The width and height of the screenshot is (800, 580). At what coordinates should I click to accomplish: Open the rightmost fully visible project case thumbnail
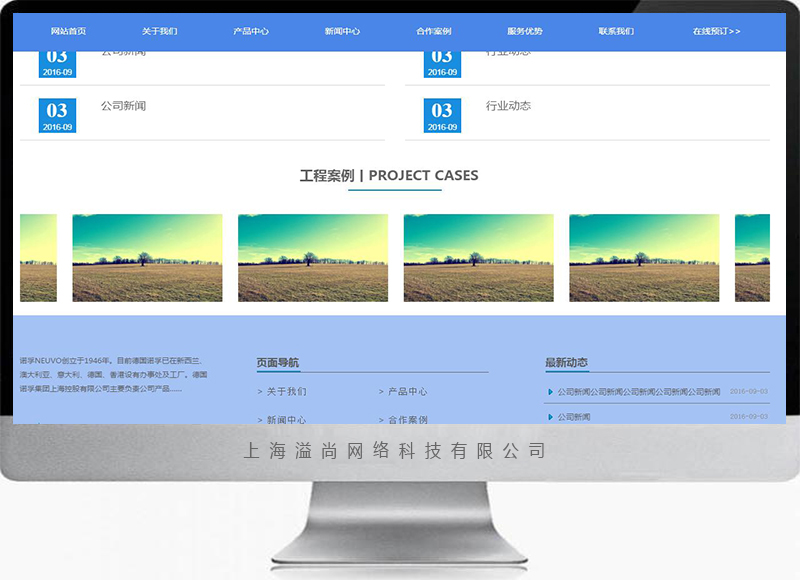(644, 258)
